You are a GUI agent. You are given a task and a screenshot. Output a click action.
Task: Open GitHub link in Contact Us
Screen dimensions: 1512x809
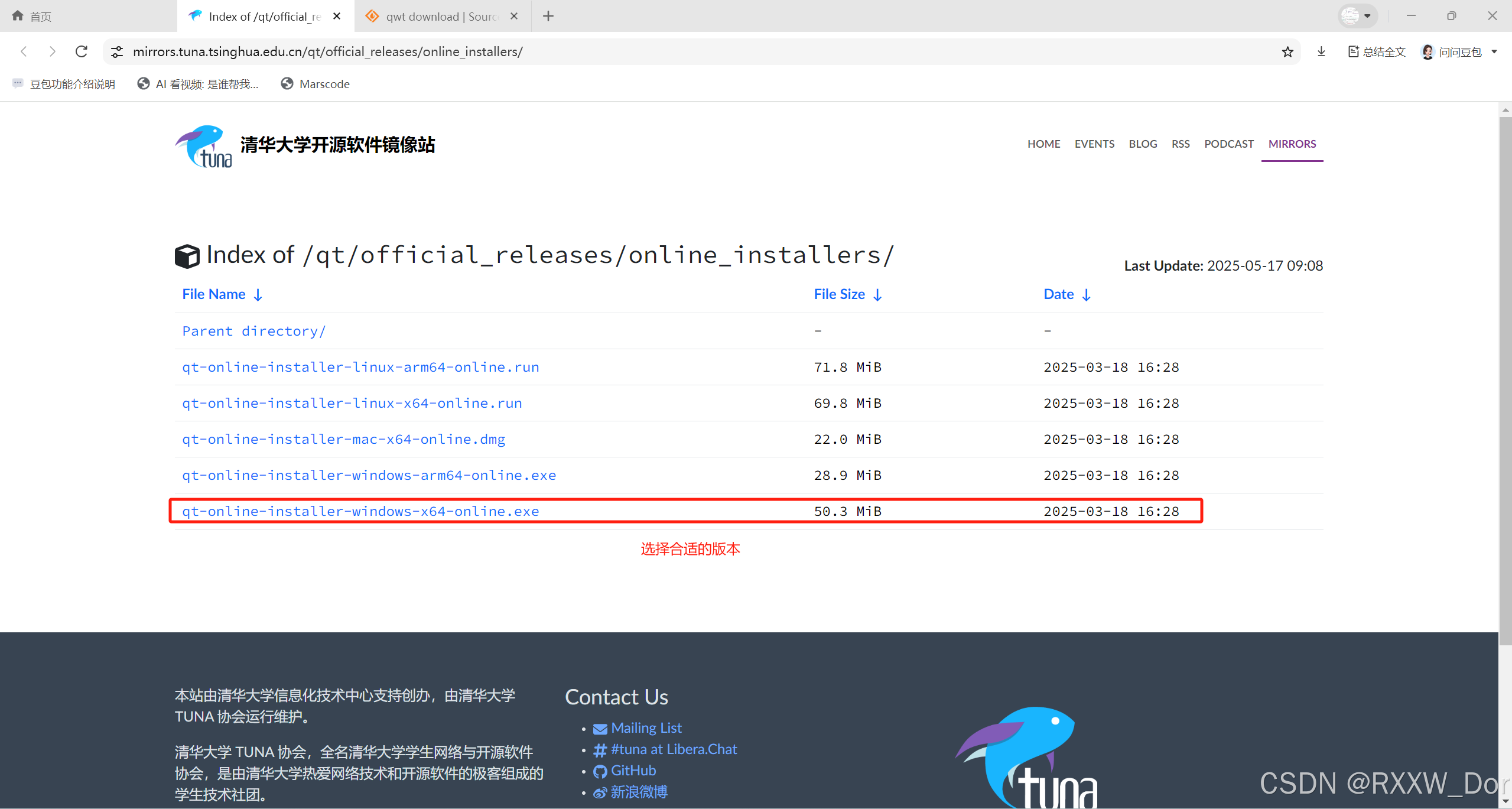click(633, 771)
